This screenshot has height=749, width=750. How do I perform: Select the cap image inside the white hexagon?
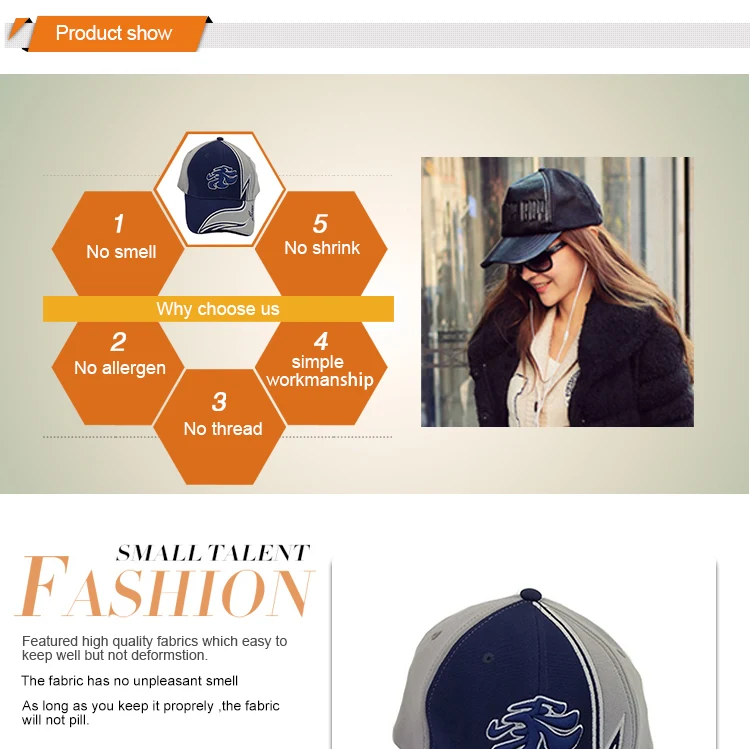click(219, 188)
